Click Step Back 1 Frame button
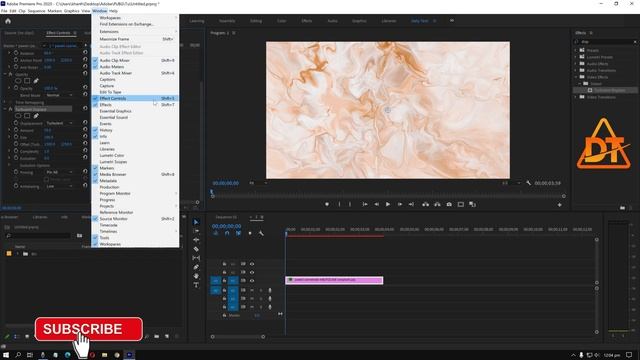The width and height of the screenshot is (640, 360). coord(376,204)
